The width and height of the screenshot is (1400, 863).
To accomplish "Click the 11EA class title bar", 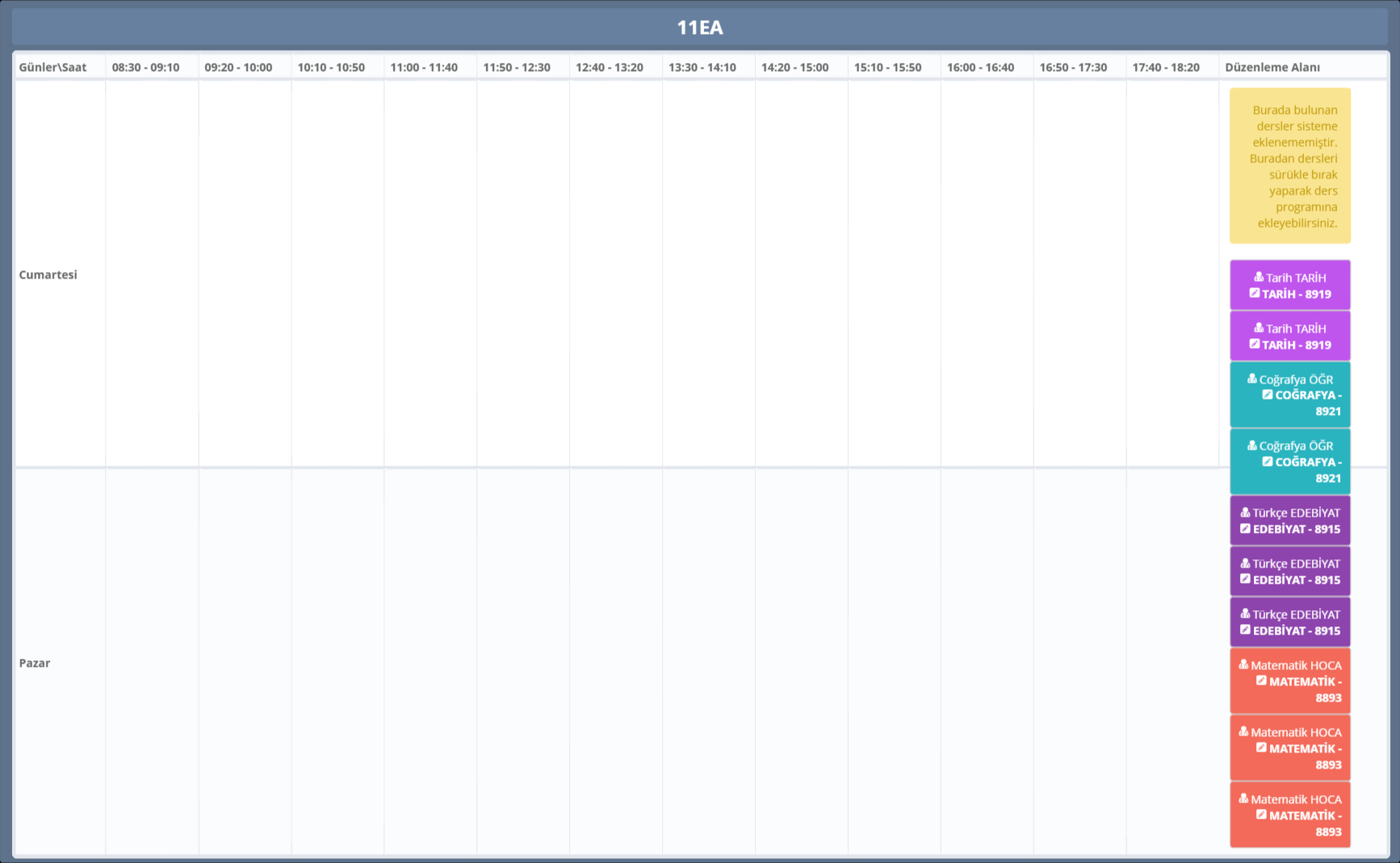I will pos(699,27).
